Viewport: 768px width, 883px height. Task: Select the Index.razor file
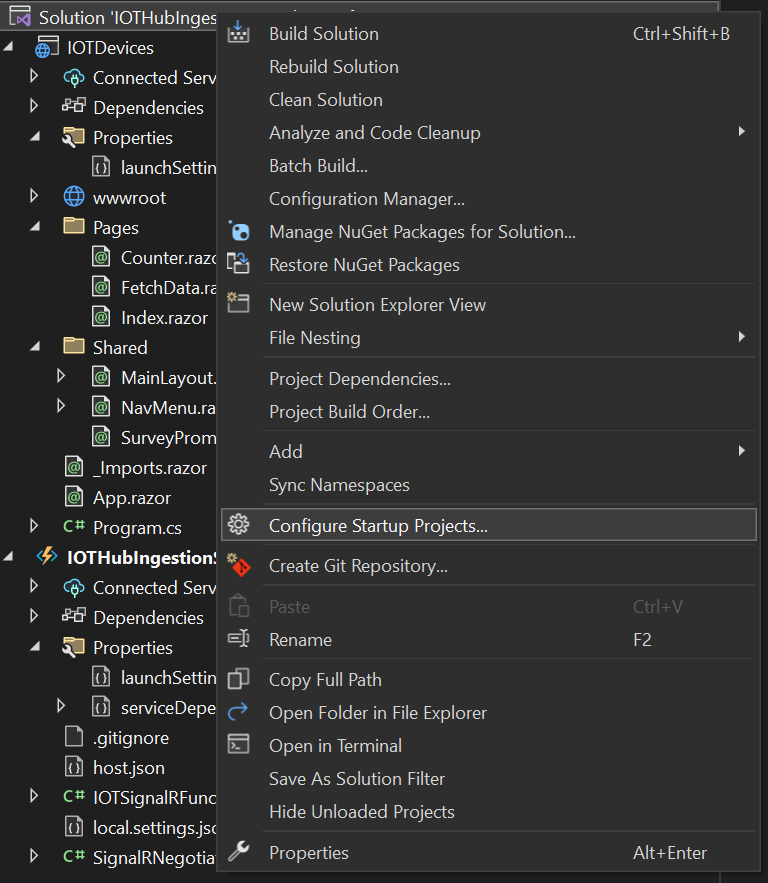[x=164, y=318]
